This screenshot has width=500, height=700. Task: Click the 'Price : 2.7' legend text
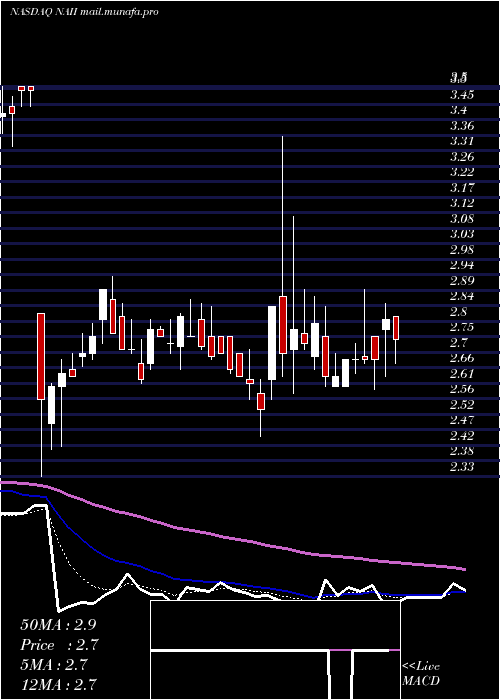coord(59,645)
